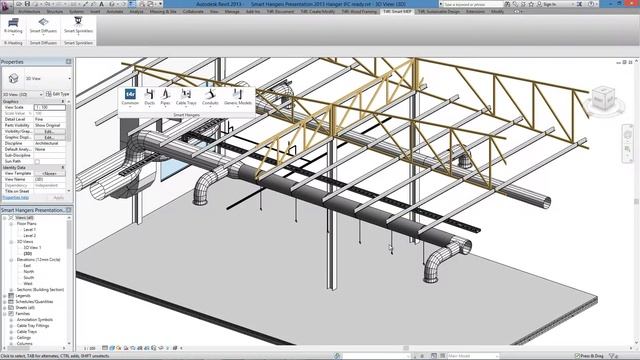Viewport: 640px width, 360px height.
Task: Open the T4R Wood Framing ribbon tab
Action: tap(359, 11)
